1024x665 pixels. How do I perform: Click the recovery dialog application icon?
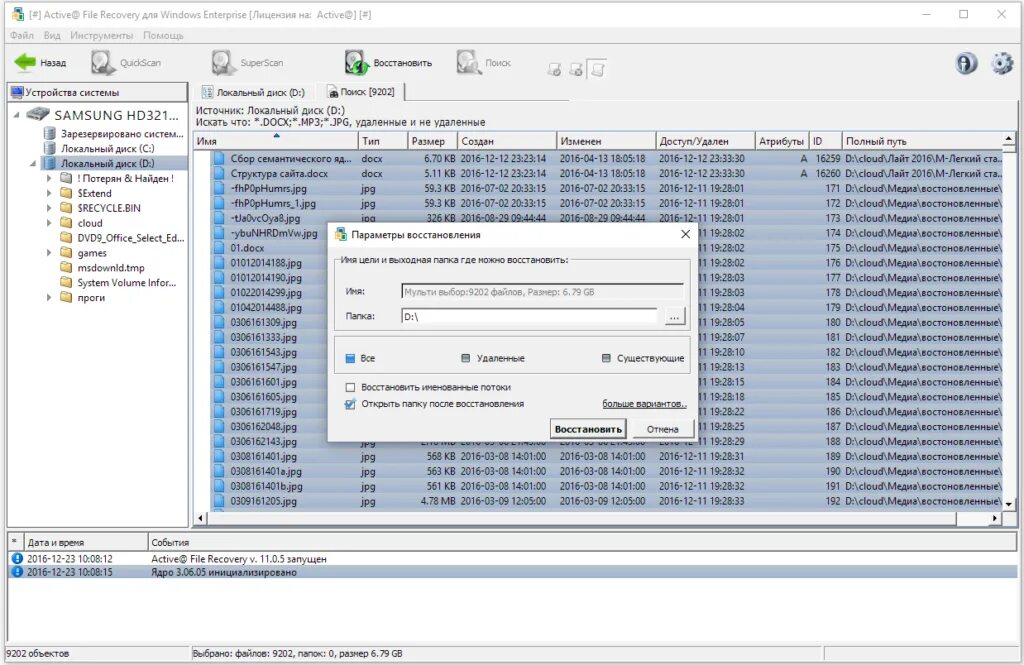340,235
